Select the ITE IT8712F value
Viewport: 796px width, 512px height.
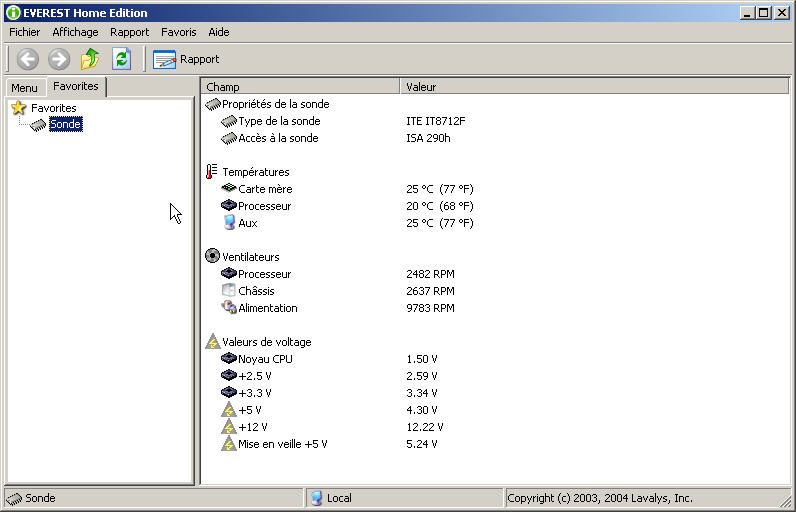click(436, 121)
